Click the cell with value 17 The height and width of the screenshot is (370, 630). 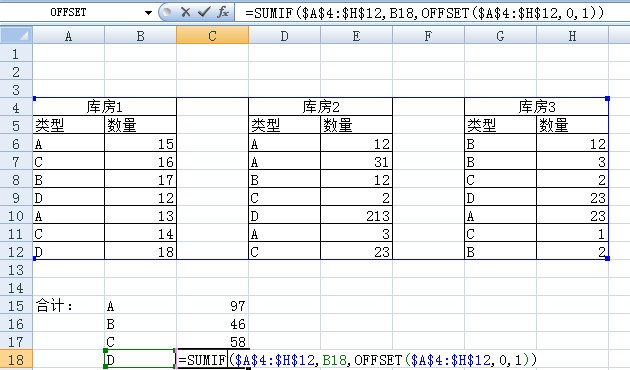140,179
